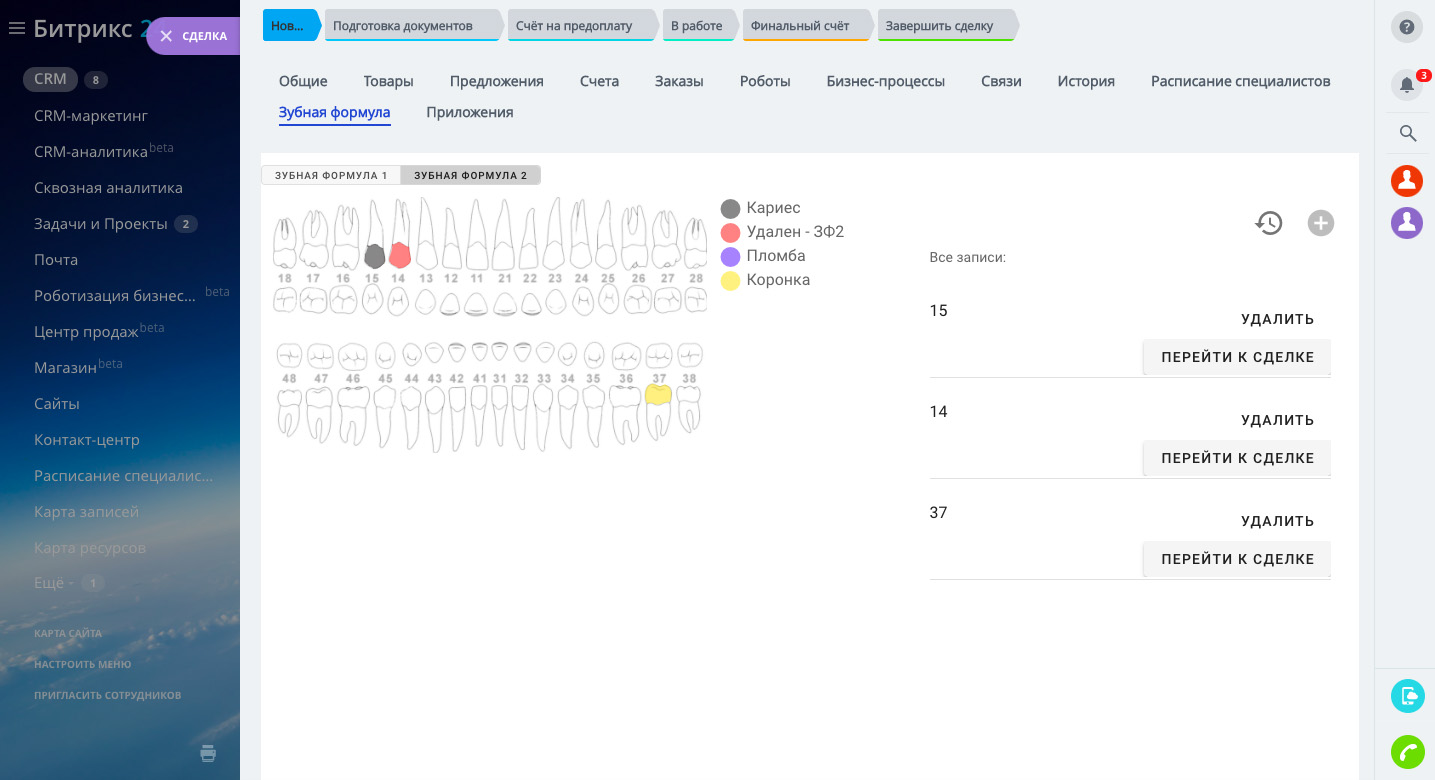Screen dimensions: 1435x780
Task: Click the gray plus add record icon
Action: (1320, 223)
